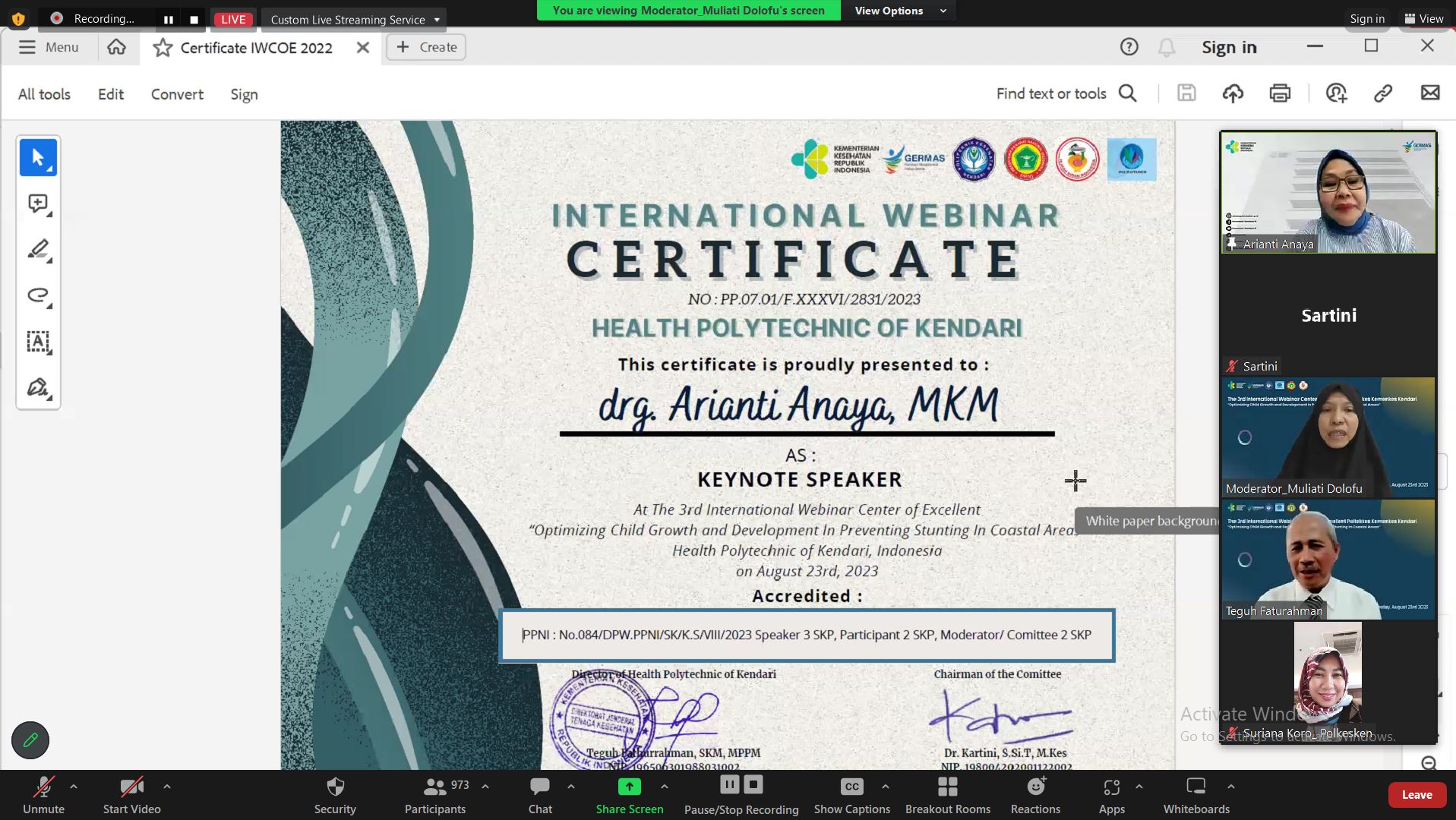Open the Convert tools menu
The width and height of the screenshot is (1456, 820).
pos(177,94)
